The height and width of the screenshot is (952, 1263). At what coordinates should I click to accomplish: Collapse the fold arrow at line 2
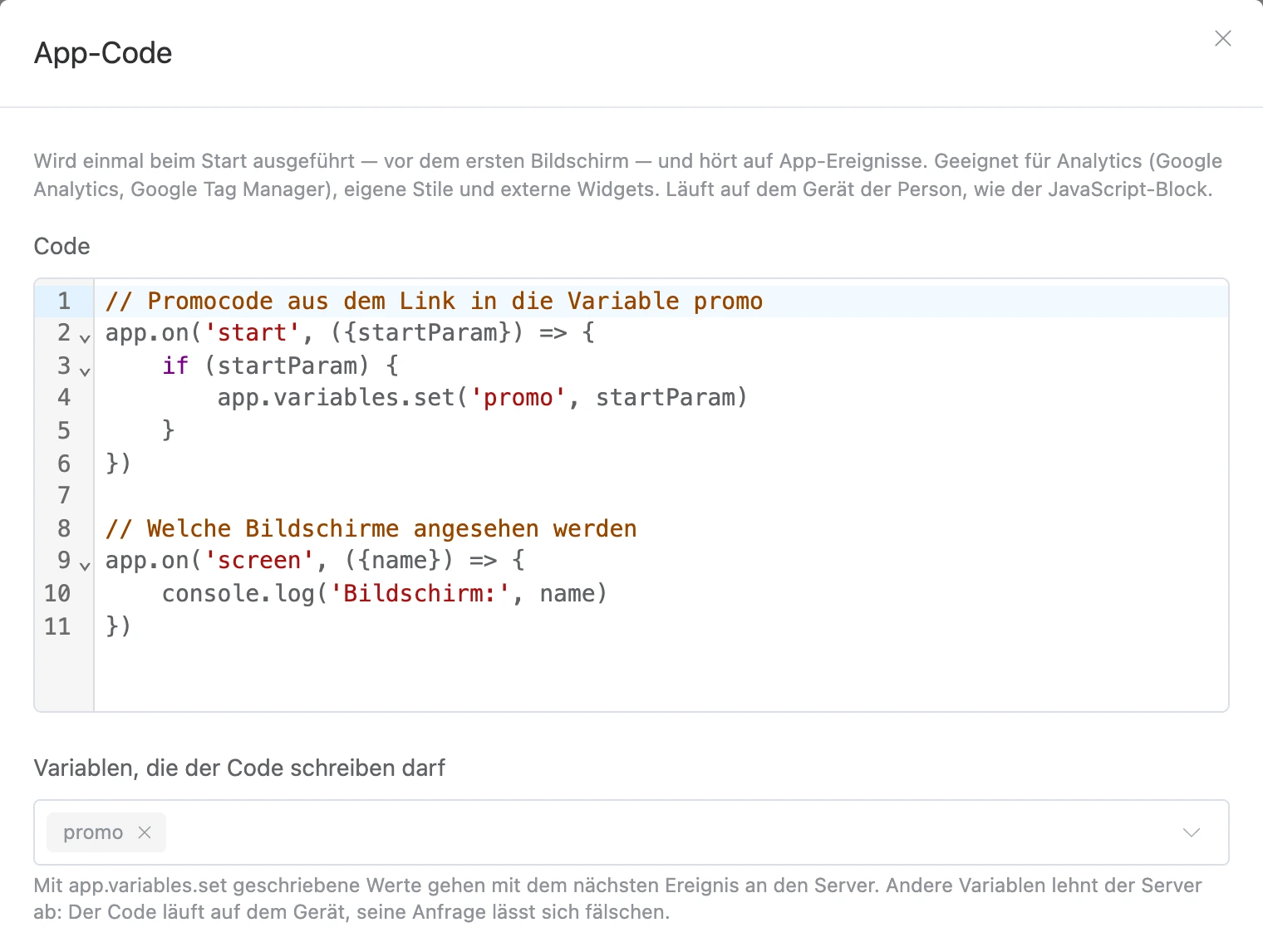85,338
